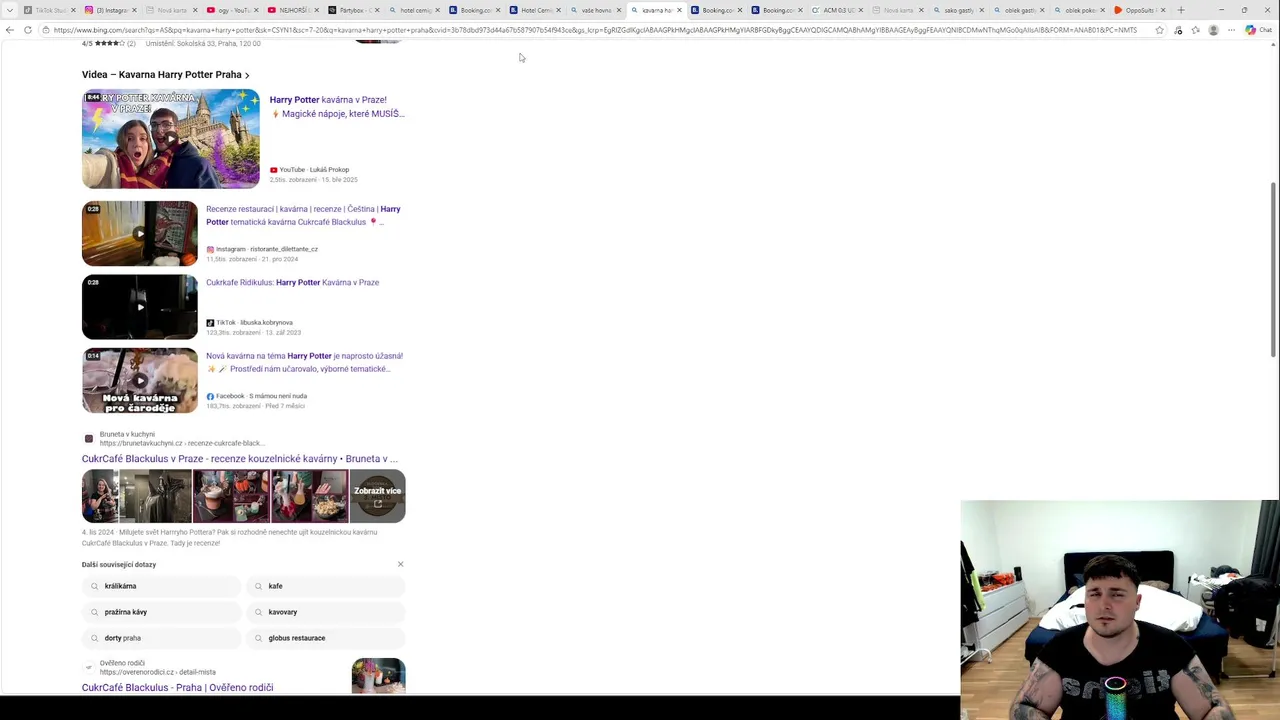This screenshot has height=720, width=1280.
Task: Go back with the browser back arrow
Action: [x=10, y=30]
